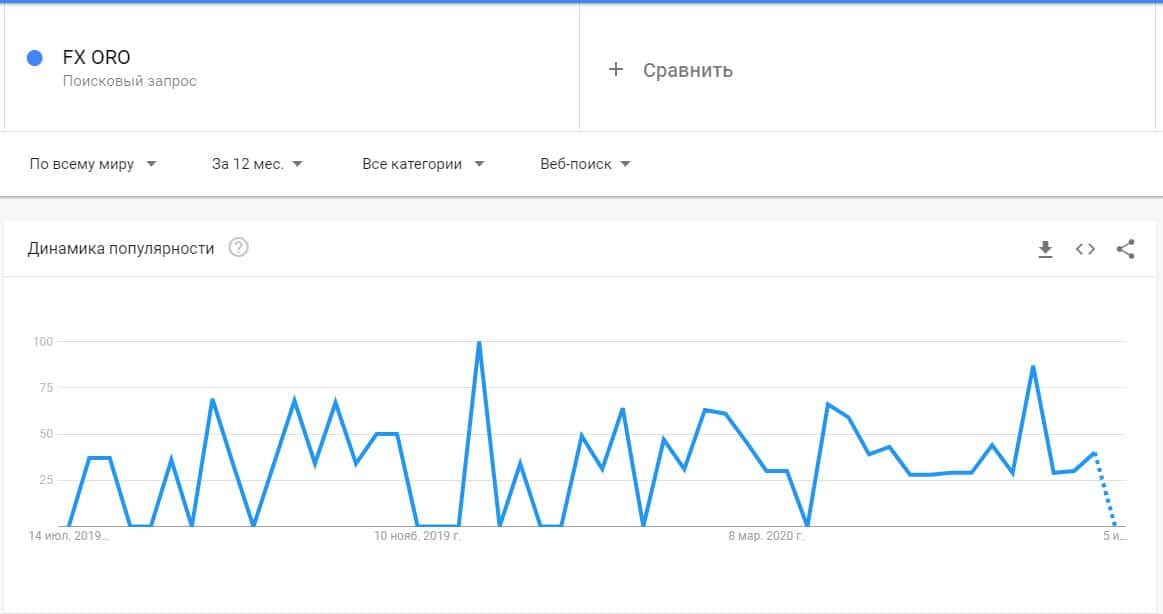Click the 'Поисковый запрос' subtitle text

(x=129, y=81)
